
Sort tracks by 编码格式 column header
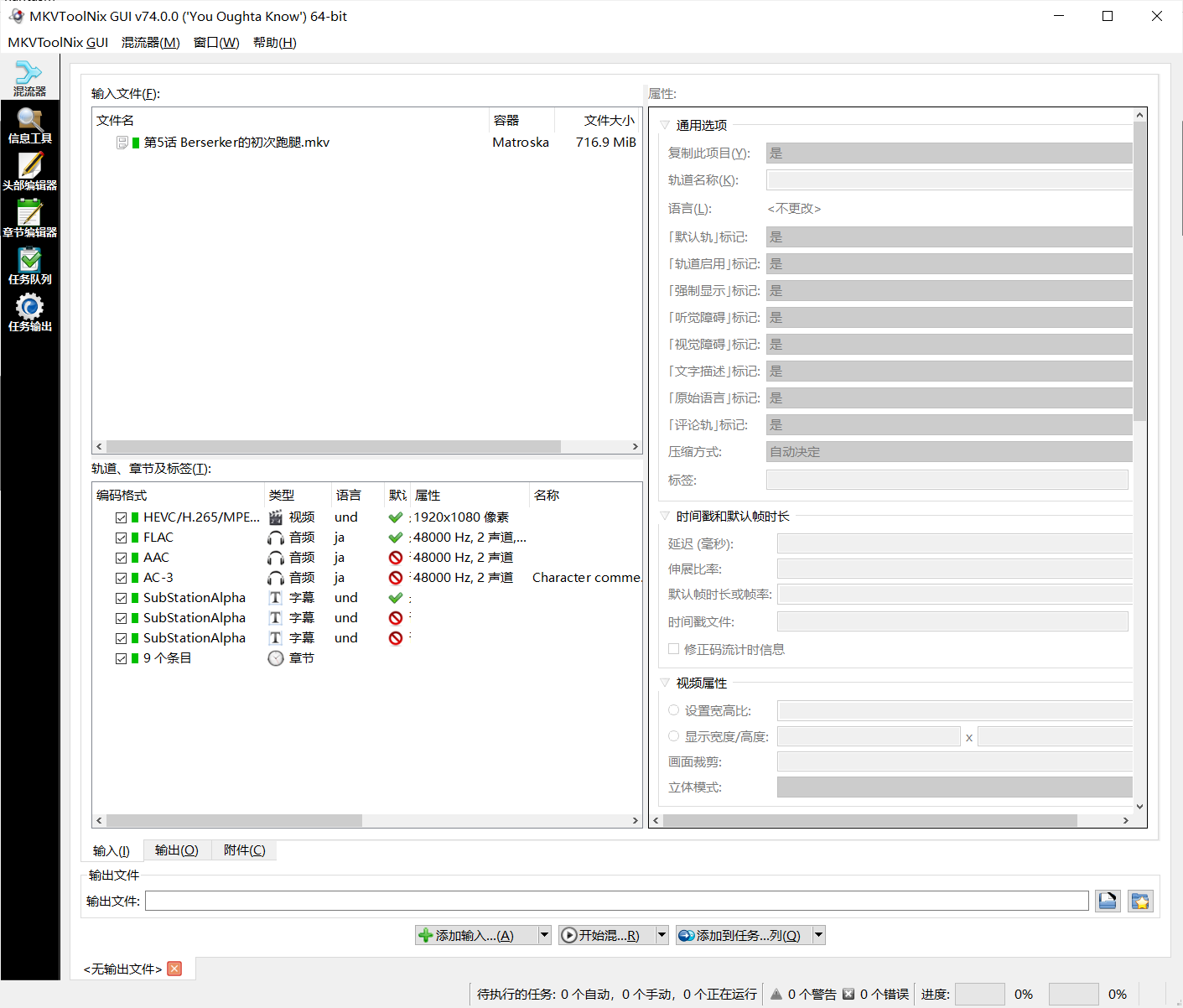[178, 496]
